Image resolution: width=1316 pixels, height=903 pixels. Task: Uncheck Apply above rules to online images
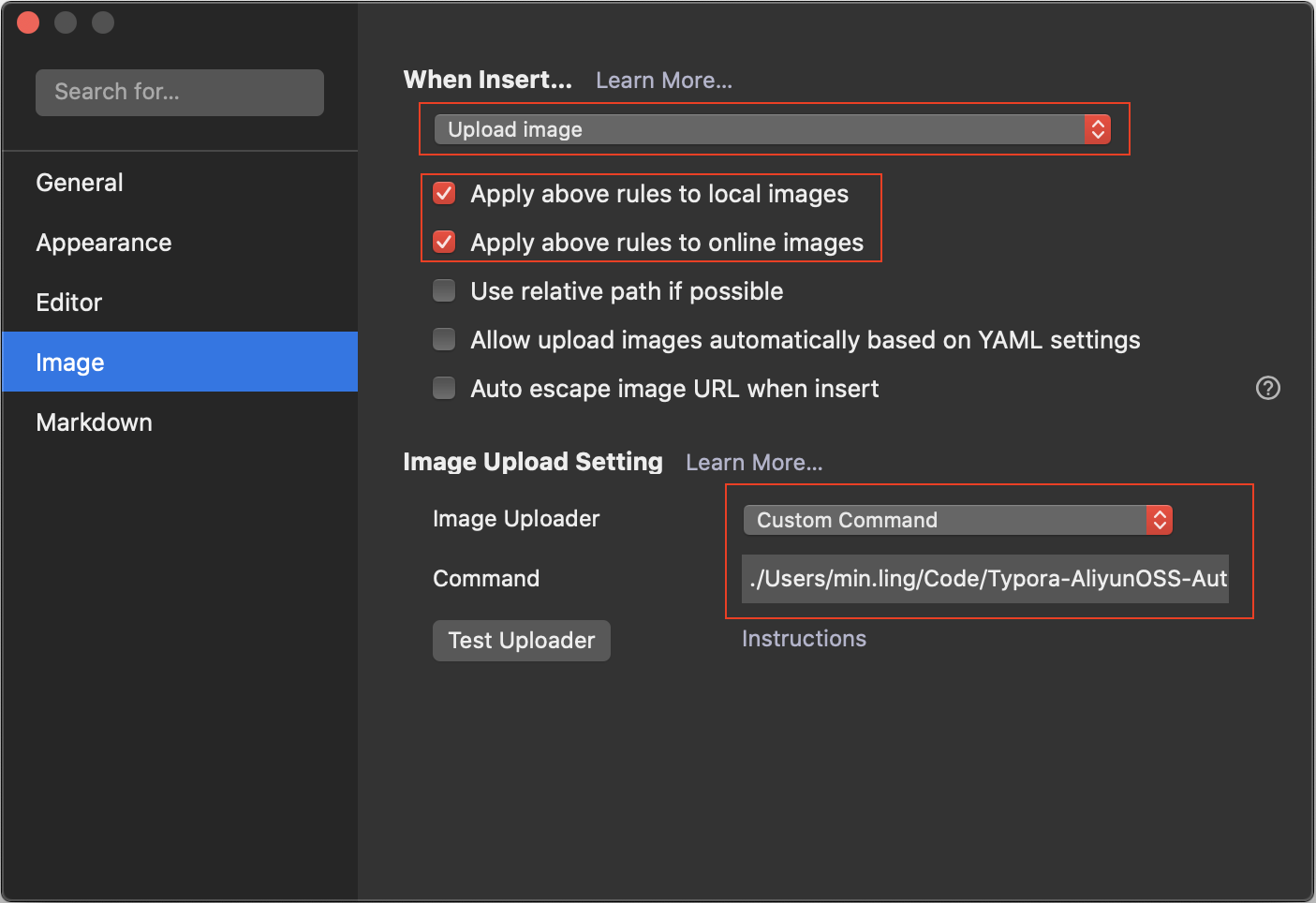[444, 243]
